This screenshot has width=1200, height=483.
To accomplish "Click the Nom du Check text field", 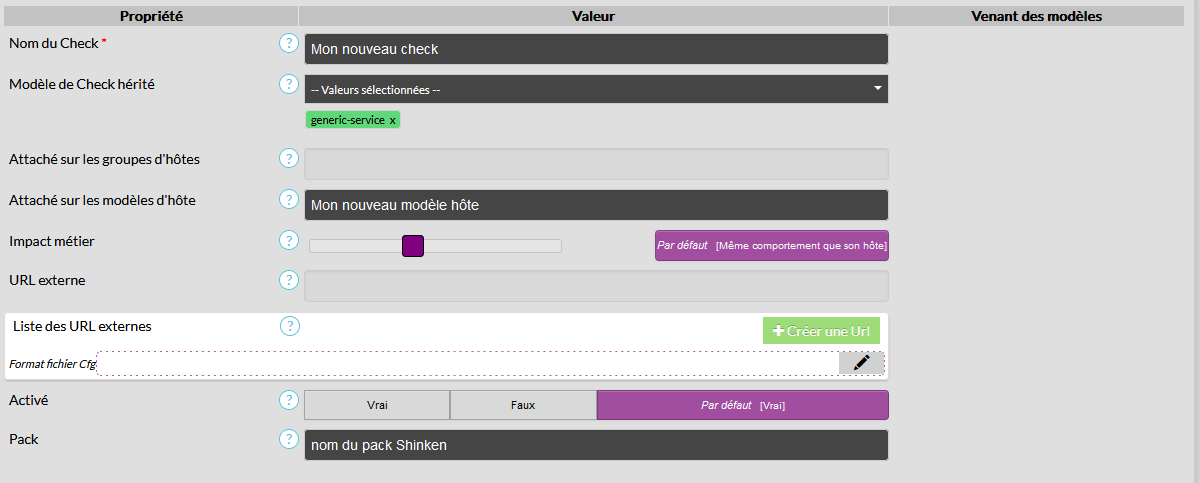I will pos(596,49).
